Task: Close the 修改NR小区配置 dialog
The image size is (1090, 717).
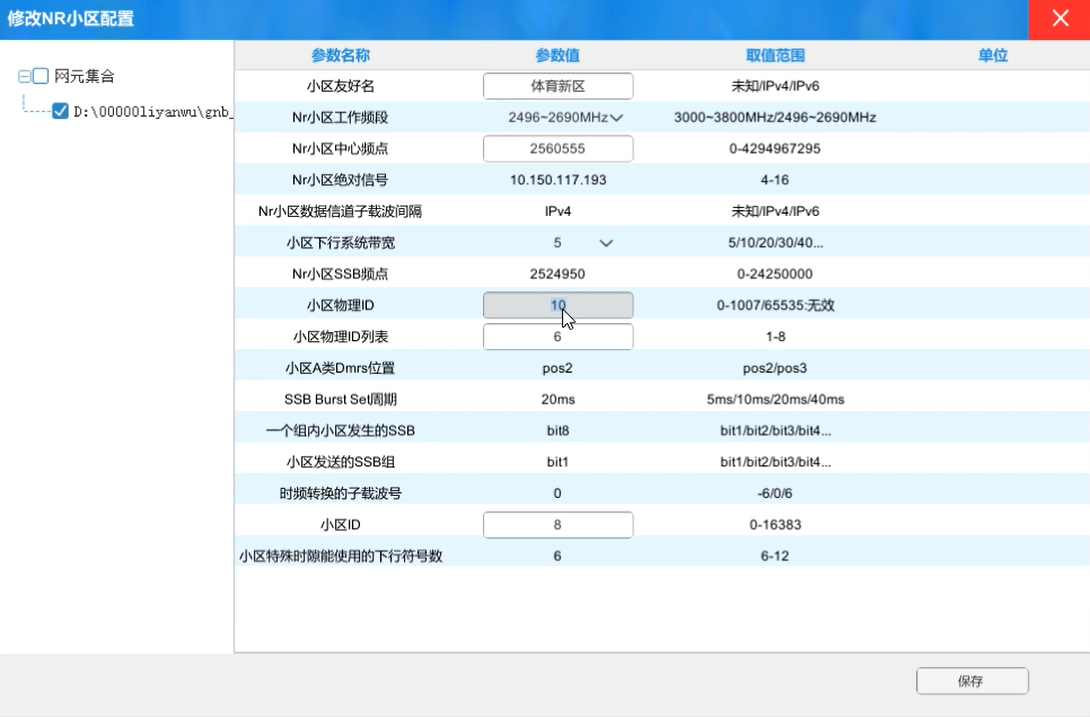Action: pos(1059,19)
